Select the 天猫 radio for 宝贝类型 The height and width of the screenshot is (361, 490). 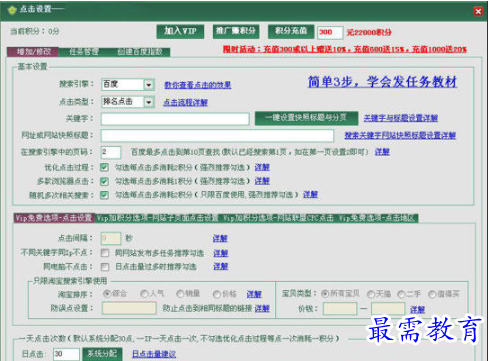[x=371, y=294]
